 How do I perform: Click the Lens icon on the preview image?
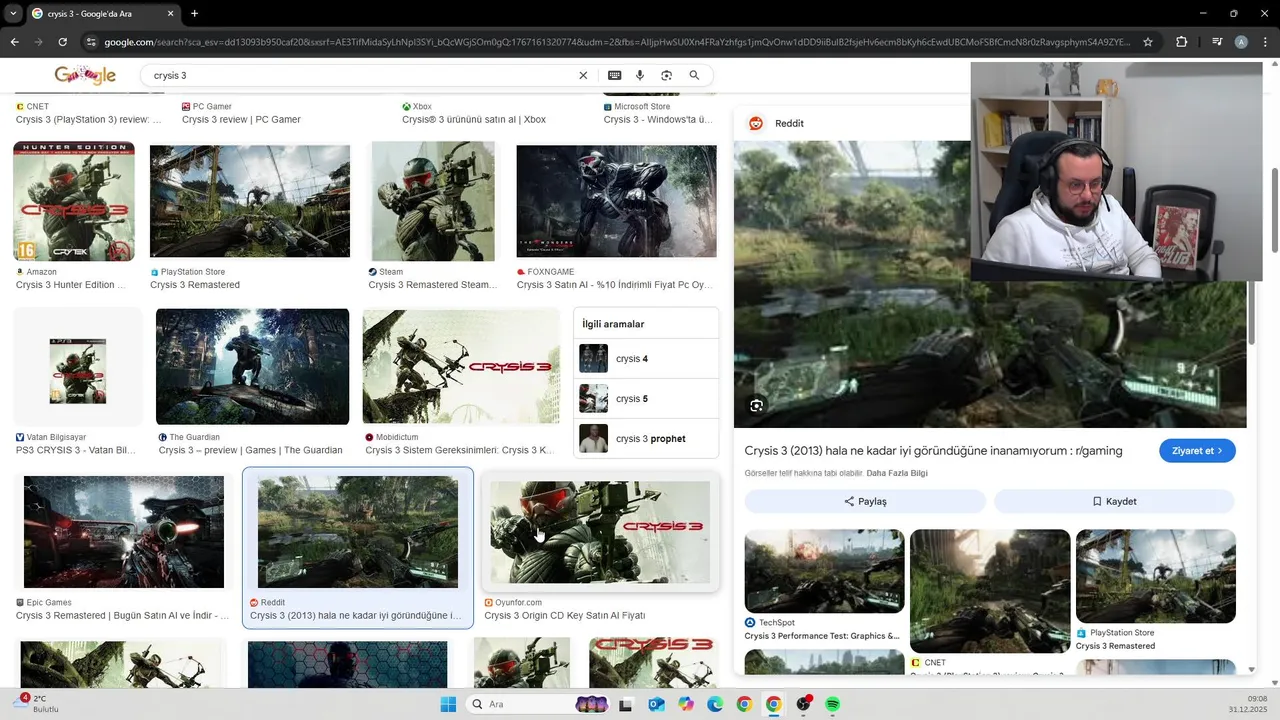coord(756,405)
